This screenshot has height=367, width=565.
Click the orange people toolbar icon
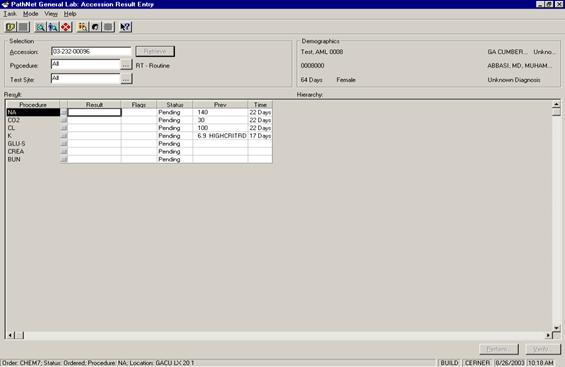tap(83, 27)
